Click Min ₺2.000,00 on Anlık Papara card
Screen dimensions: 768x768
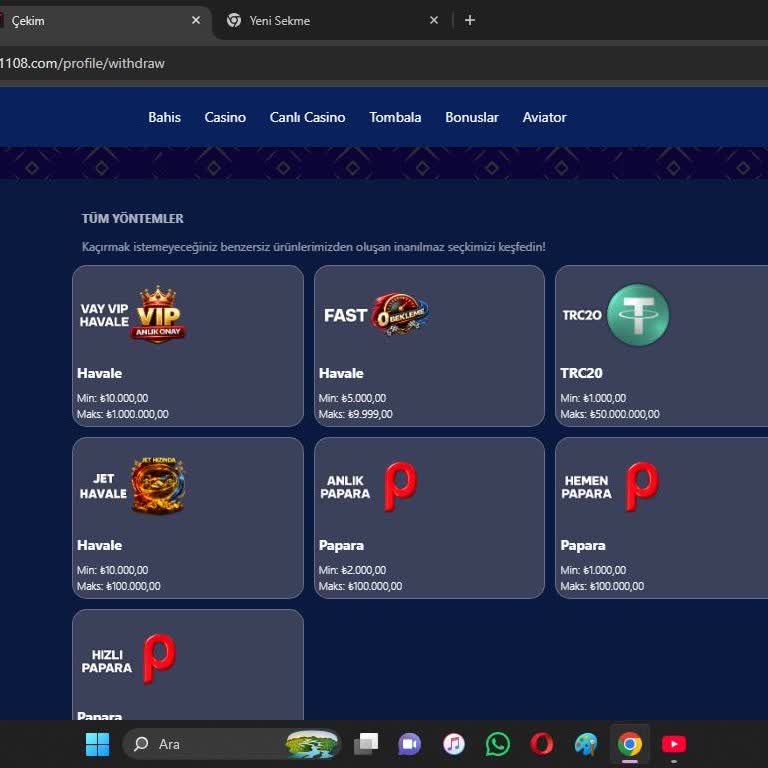point(352,570)
